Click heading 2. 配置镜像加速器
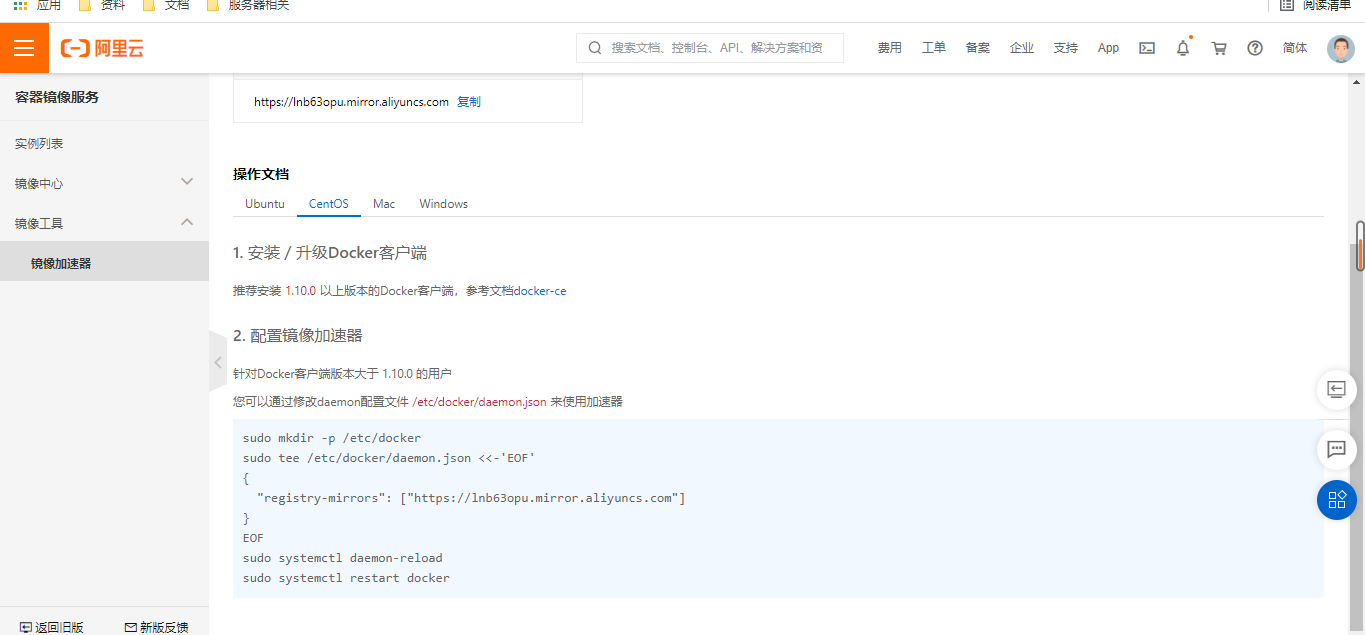The width and height of the screenshot is (1365, 635). (298, 335)
